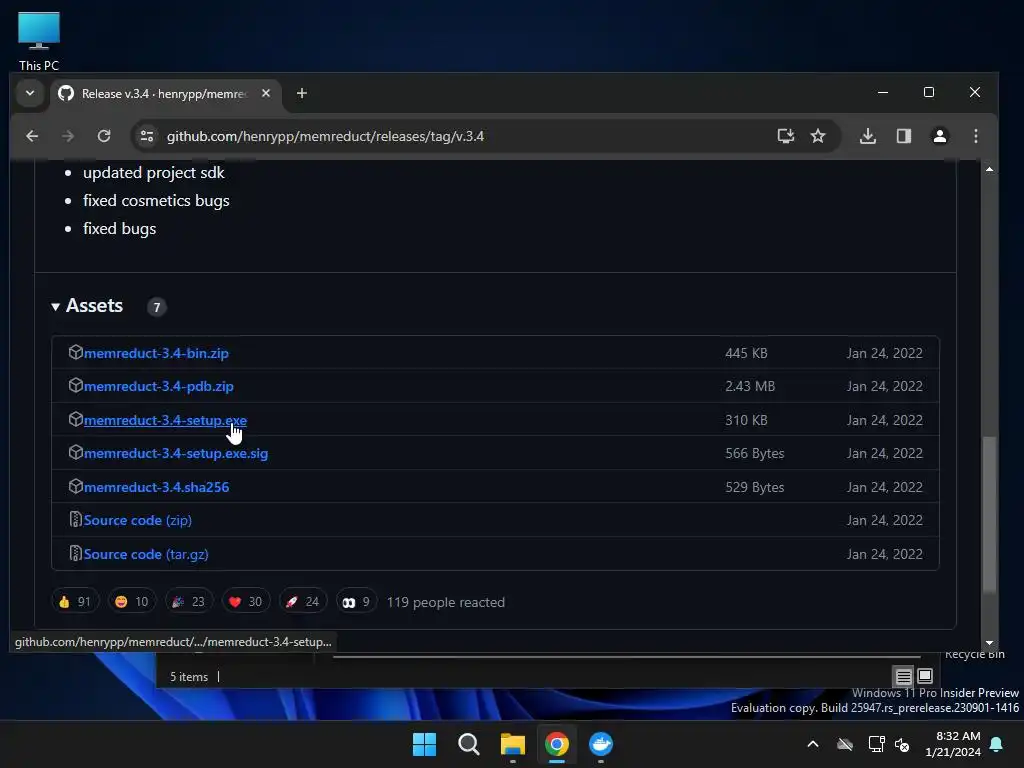Open Docker Desktop from taskbar

pos(601,744)
